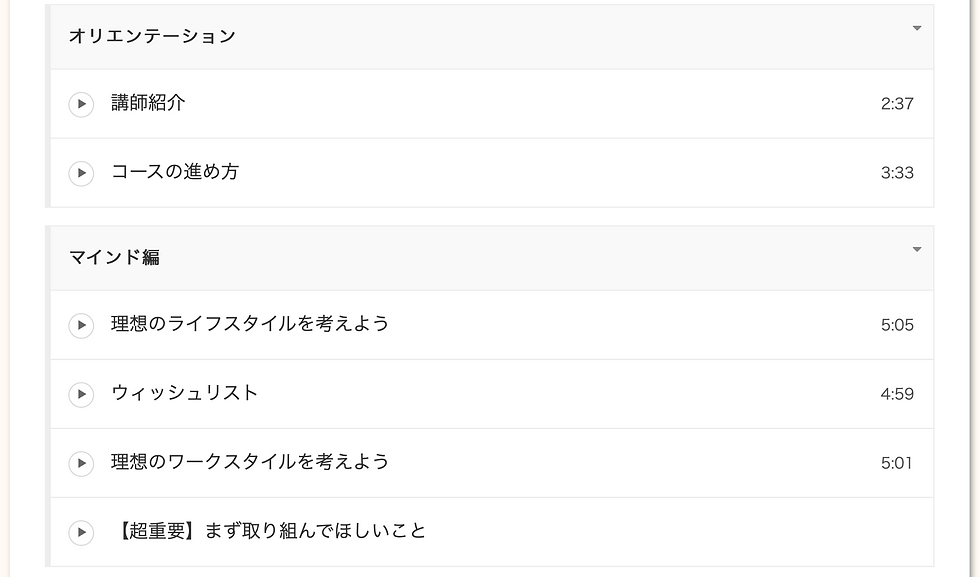Play the 講師紹介 lesson video
Screen dimensions: 980x577
(x=81, y=104)
